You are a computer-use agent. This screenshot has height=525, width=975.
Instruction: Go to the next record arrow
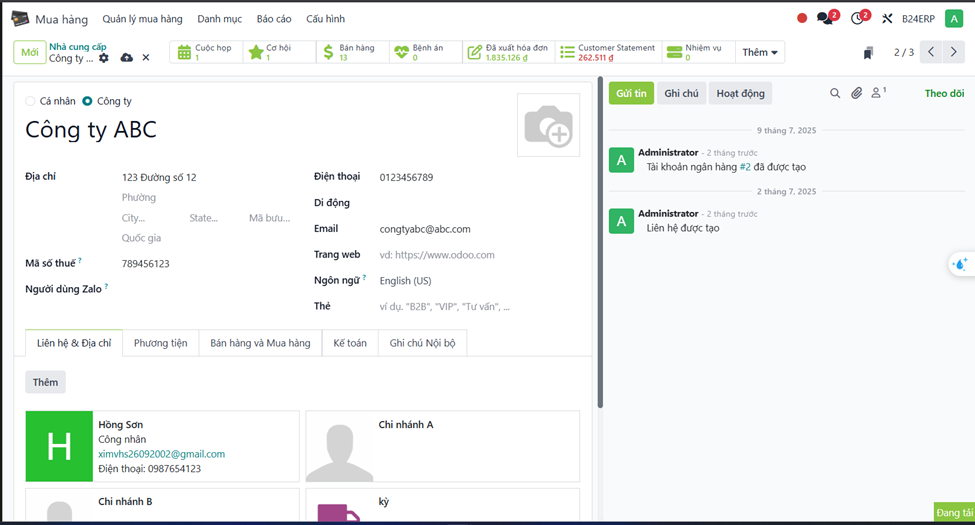[954, 52]
